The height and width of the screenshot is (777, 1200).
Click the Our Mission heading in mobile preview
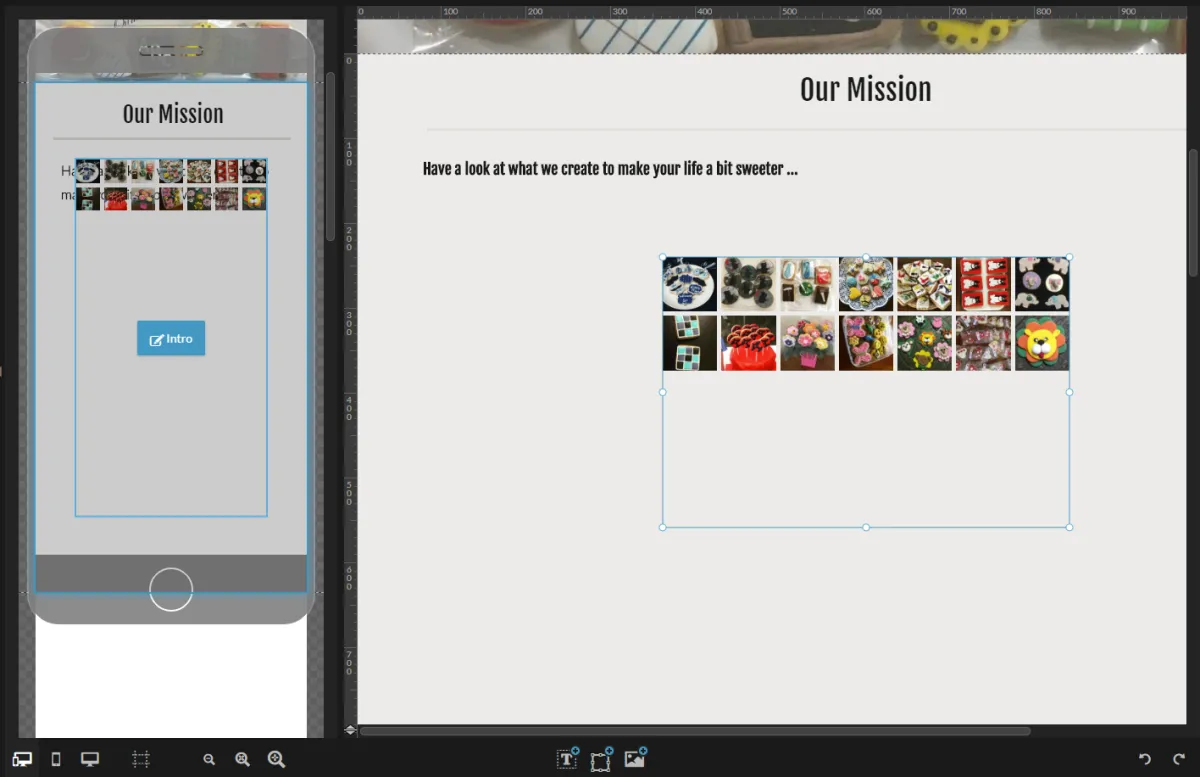(x=173, y=114)
